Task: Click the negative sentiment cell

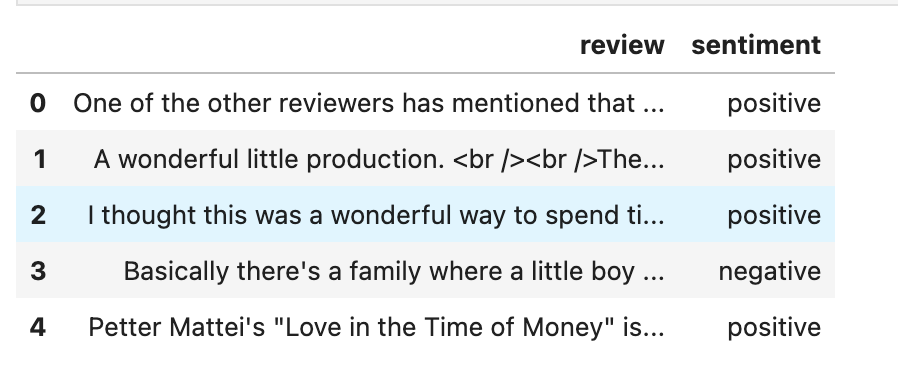Action: click(770, 272)
